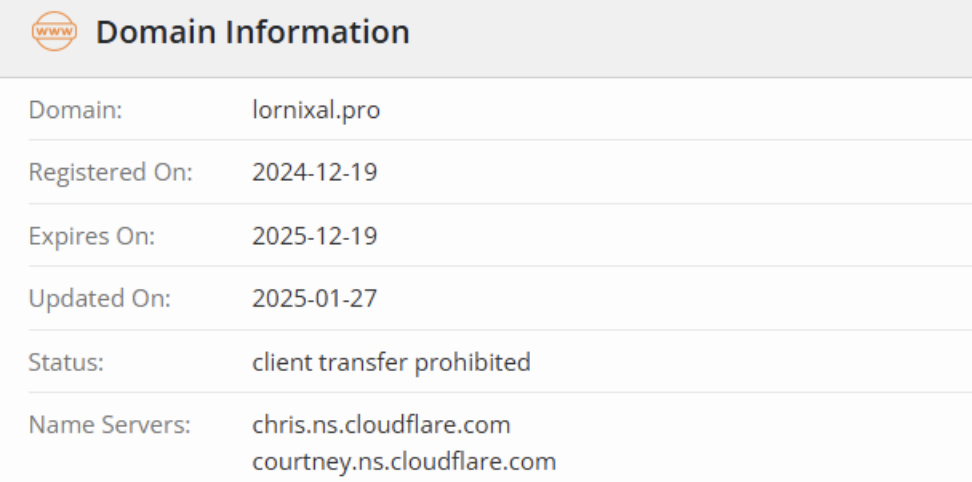Image resolution: width=972 pixels, height=482 pixels.
Task: Select the lornixal.pro domain value
Action: point(316,110)
